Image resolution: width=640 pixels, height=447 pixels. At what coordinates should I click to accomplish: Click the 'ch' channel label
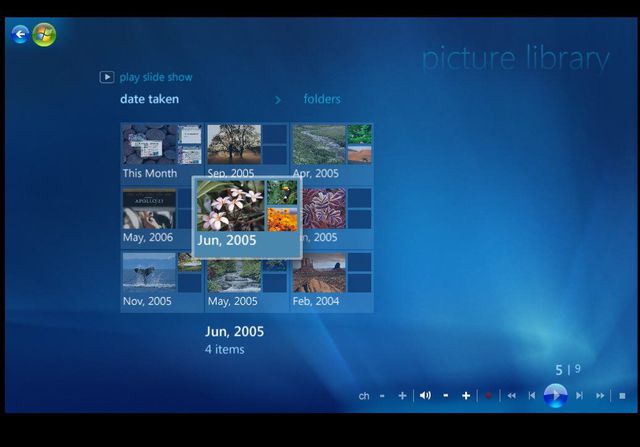coord(364,396)
